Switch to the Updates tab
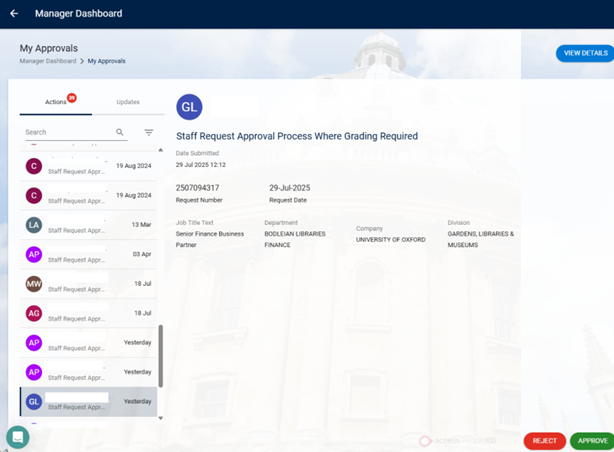This screenshot has width=614, height=452. point(128,102)
